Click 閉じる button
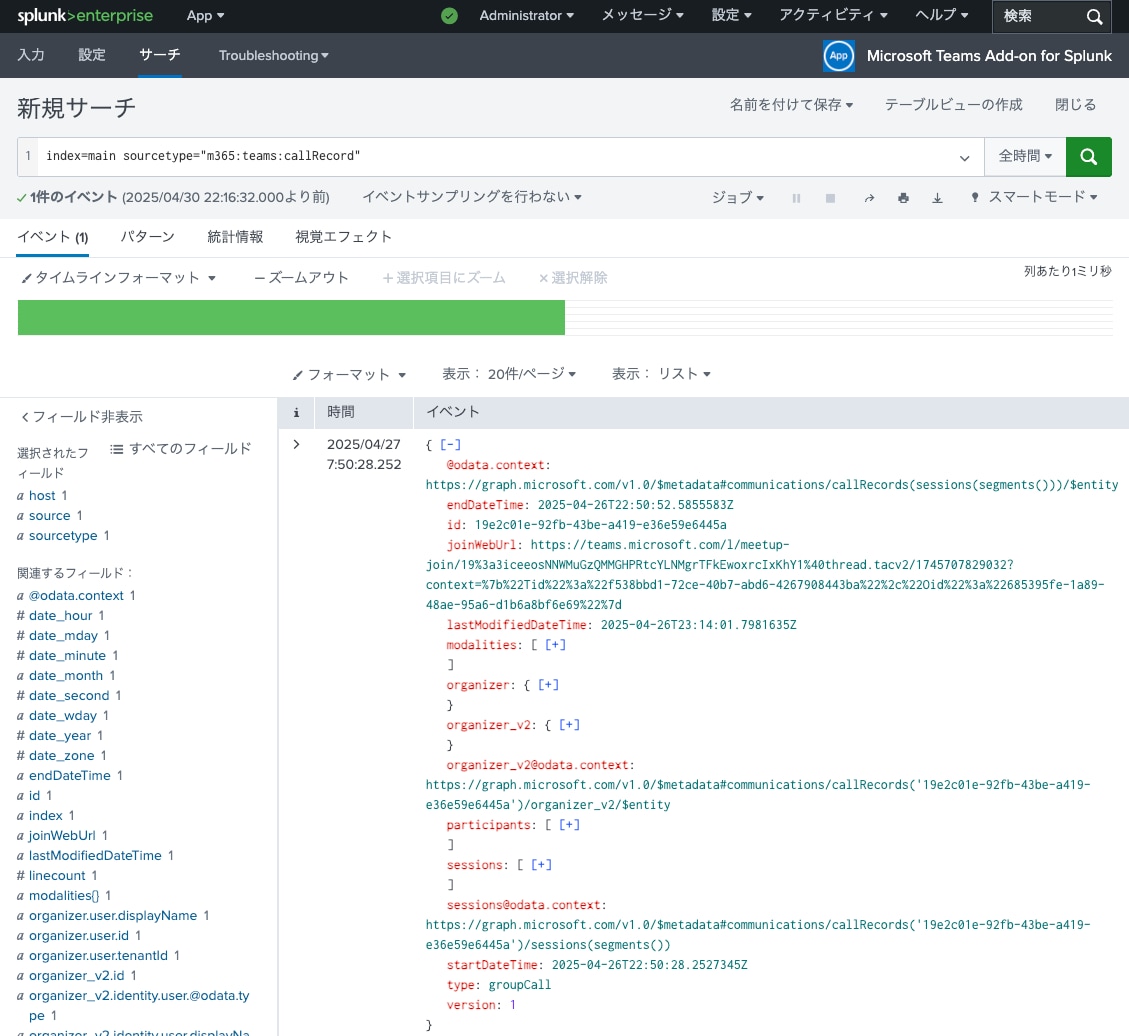This screenshot has height=1036, width=1129. [1075, 105]
